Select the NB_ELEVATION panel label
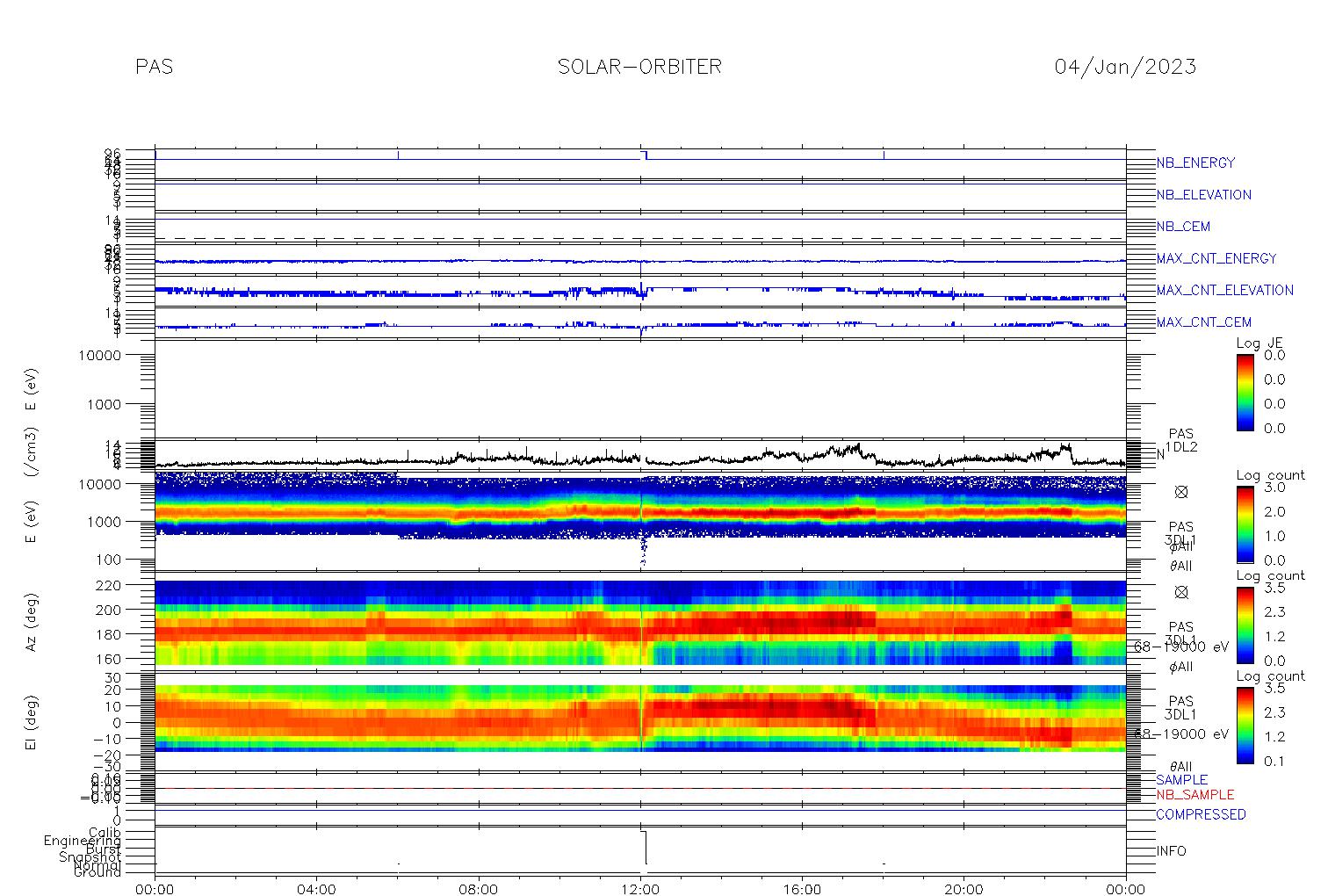The height and width of the screenshot is (896, 1328). pyautogui.click(x=1203, y=195)
